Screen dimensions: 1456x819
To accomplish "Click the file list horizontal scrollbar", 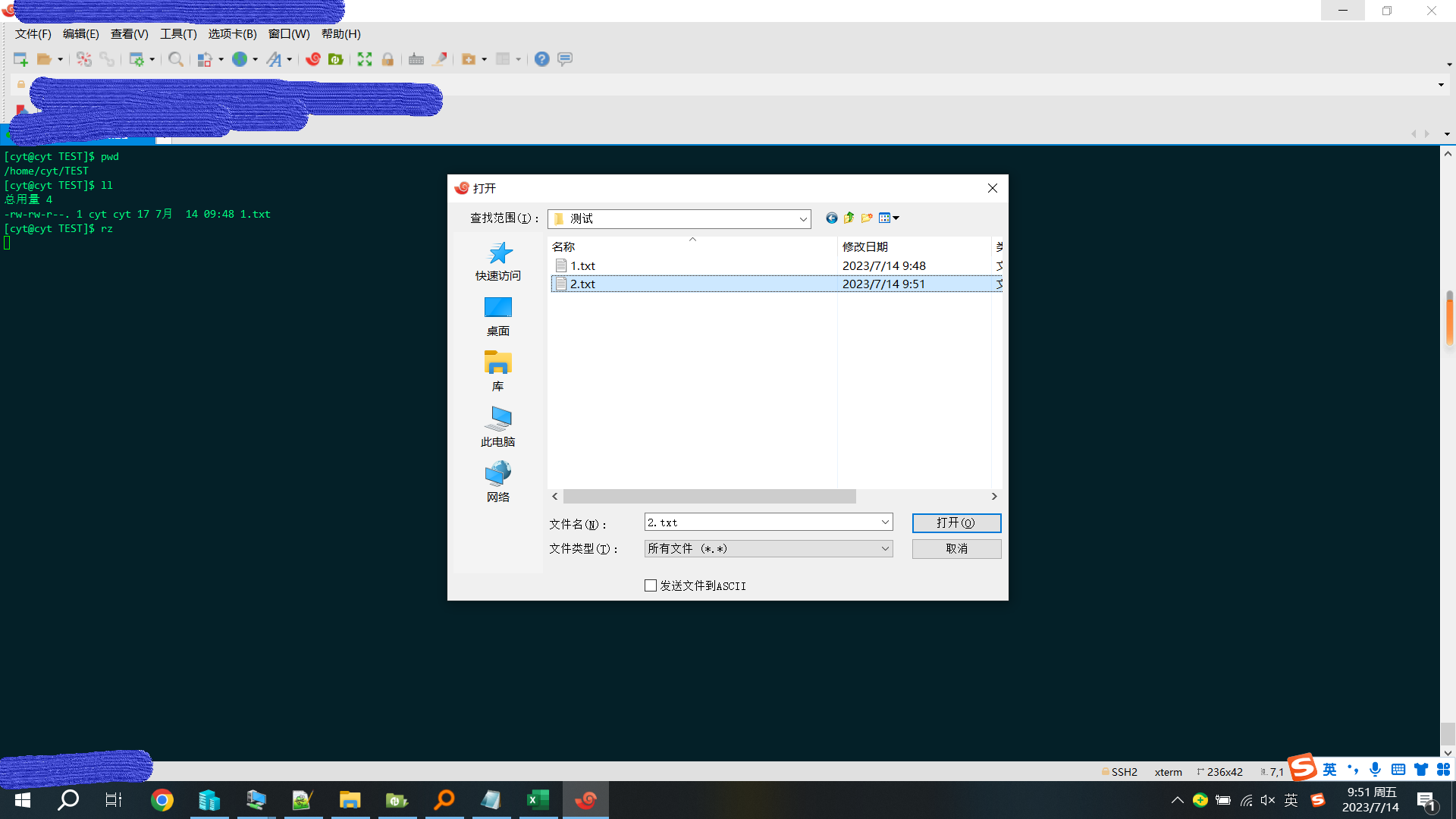I will (x=709, y=497).
